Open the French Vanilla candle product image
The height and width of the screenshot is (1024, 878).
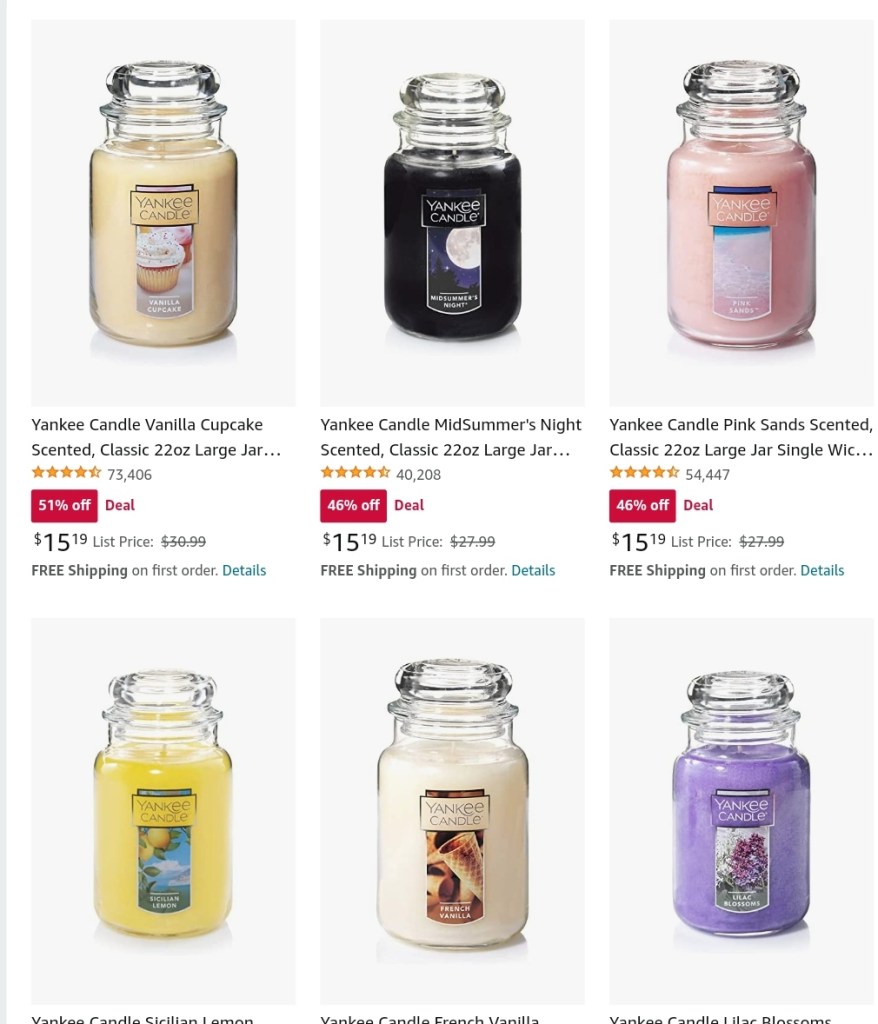pos(452,811)
